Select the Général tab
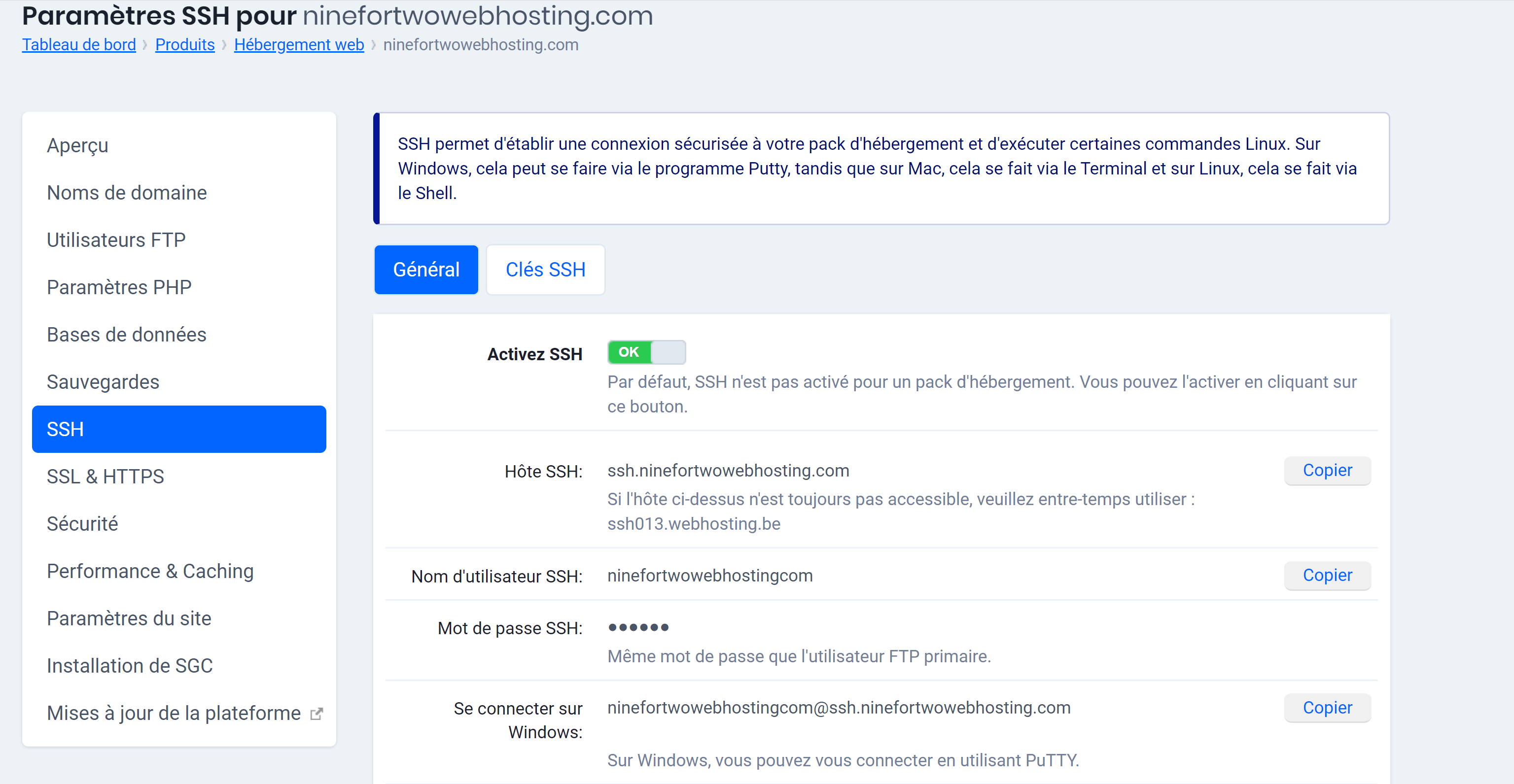The image size is (1514, 784). coord(426,270)
